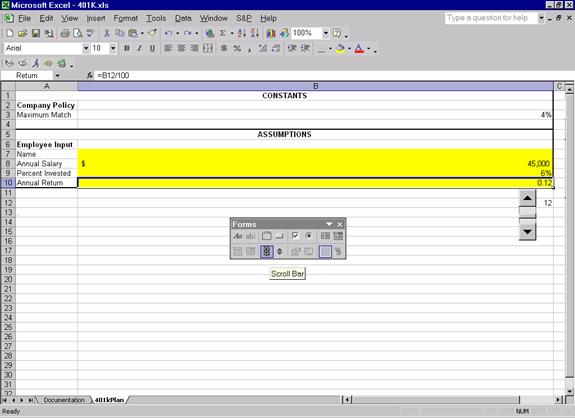Toggle Bold formatting
Viewport: 575px width, 418px height.
click(x=127, y=48)
